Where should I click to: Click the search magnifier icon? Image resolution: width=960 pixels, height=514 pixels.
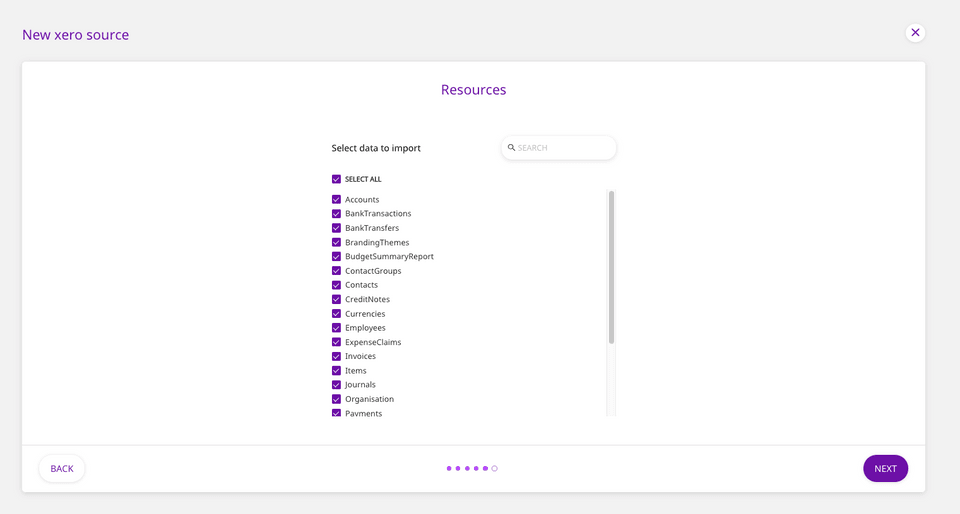click(511, 148)
